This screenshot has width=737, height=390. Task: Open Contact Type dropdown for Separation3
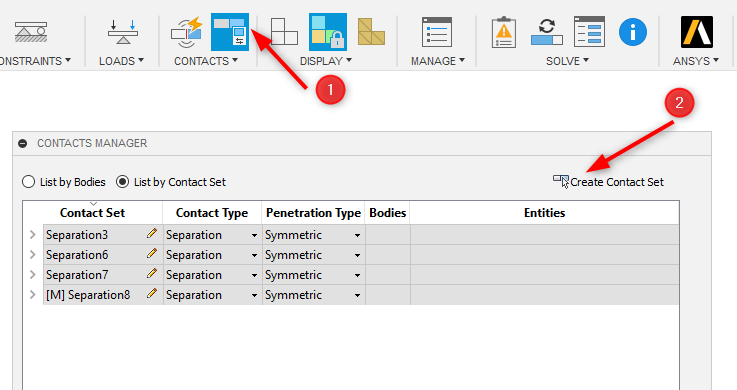(254, 235)
